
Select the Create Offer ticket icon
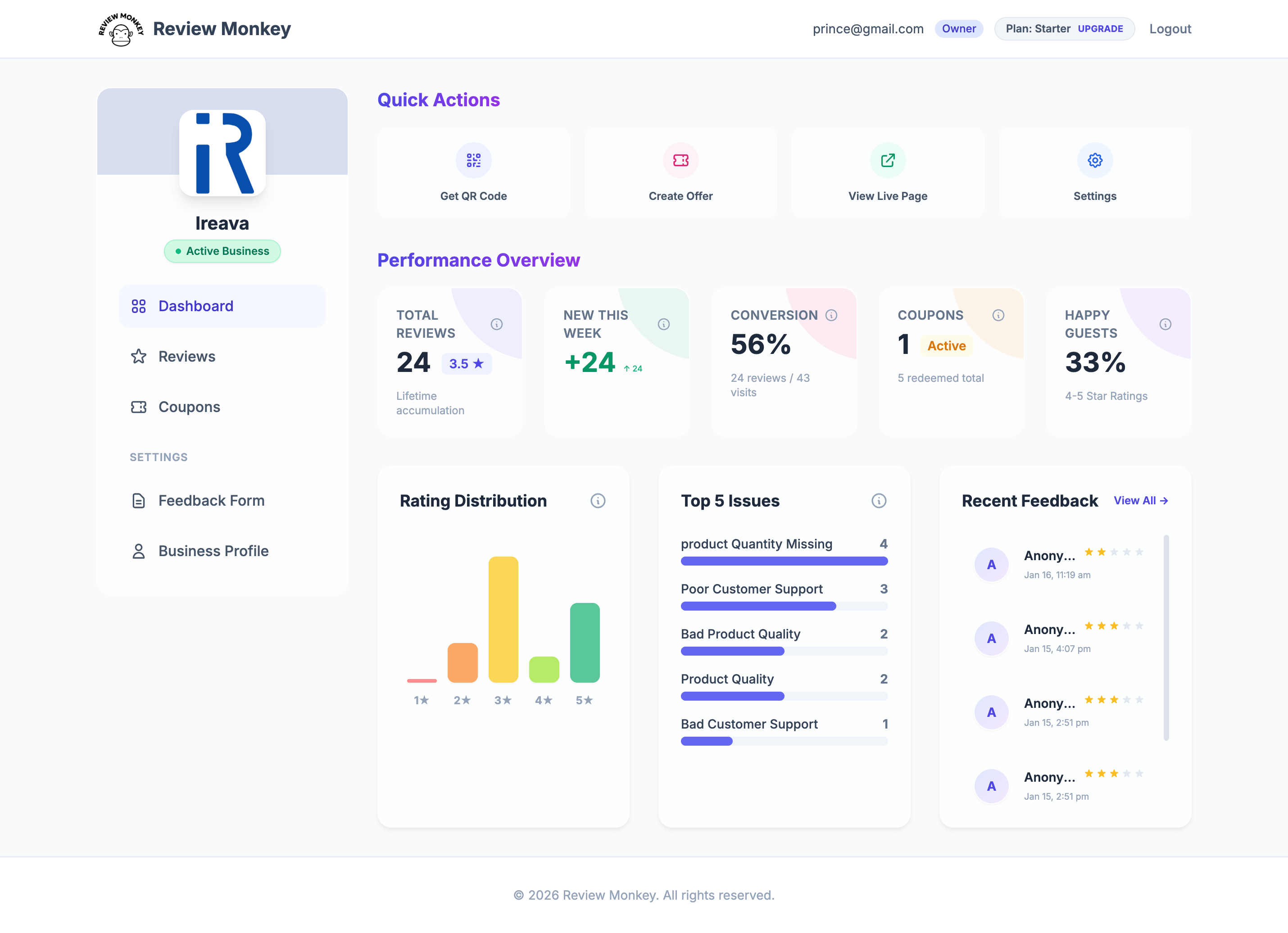click(x=680, y=160)
